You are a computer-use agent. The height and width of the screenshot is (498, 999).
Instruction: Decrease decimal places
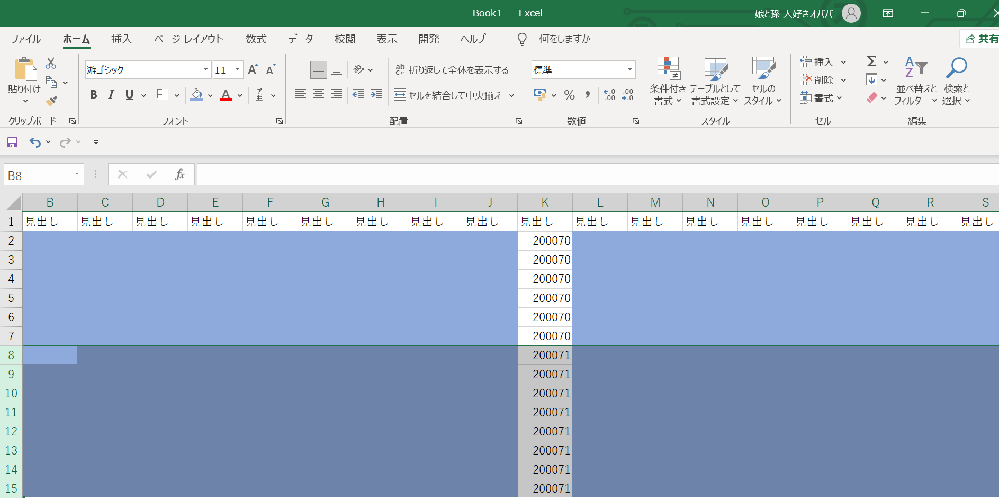(x=628, y=95)
